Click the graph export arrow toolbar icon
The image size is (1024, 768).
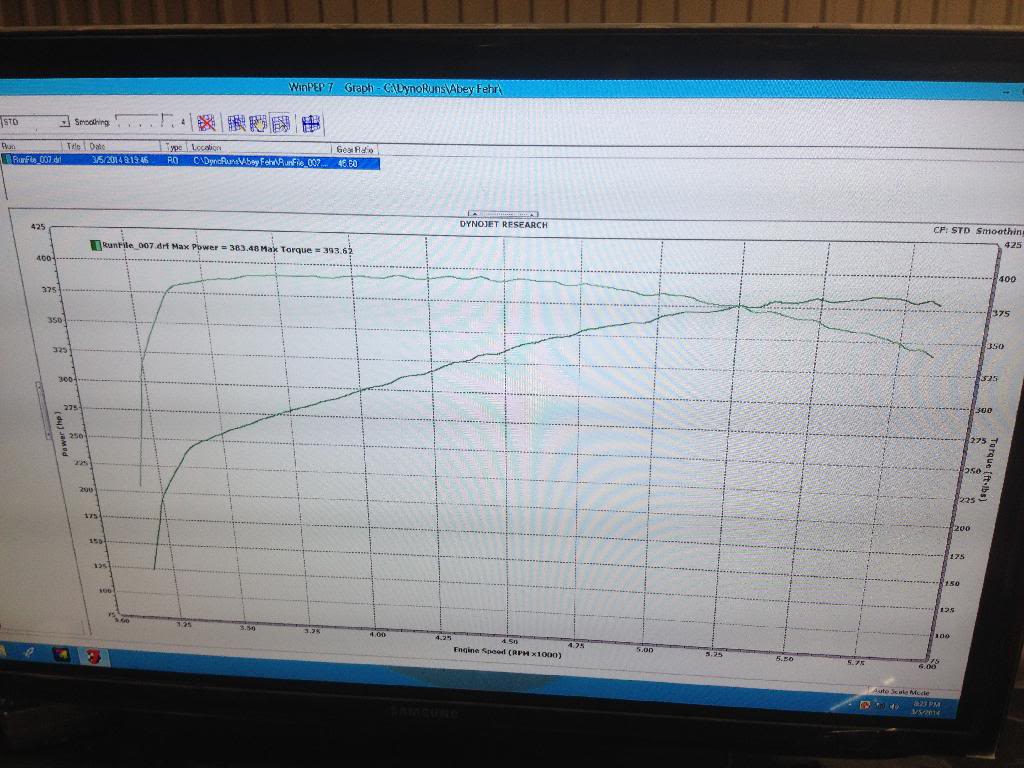coord(281,123)
